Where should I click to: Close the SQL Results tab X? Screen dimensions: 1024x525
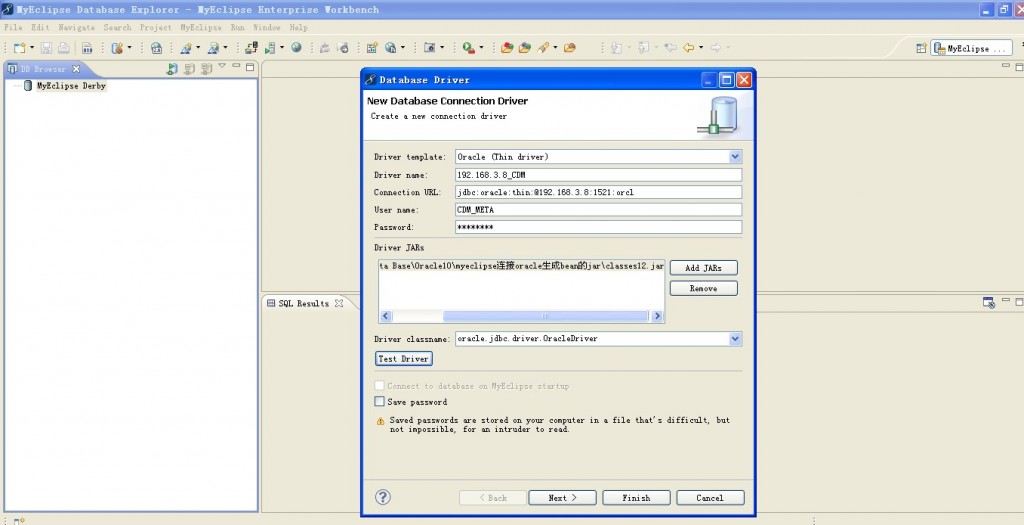[x=339, y=303]
